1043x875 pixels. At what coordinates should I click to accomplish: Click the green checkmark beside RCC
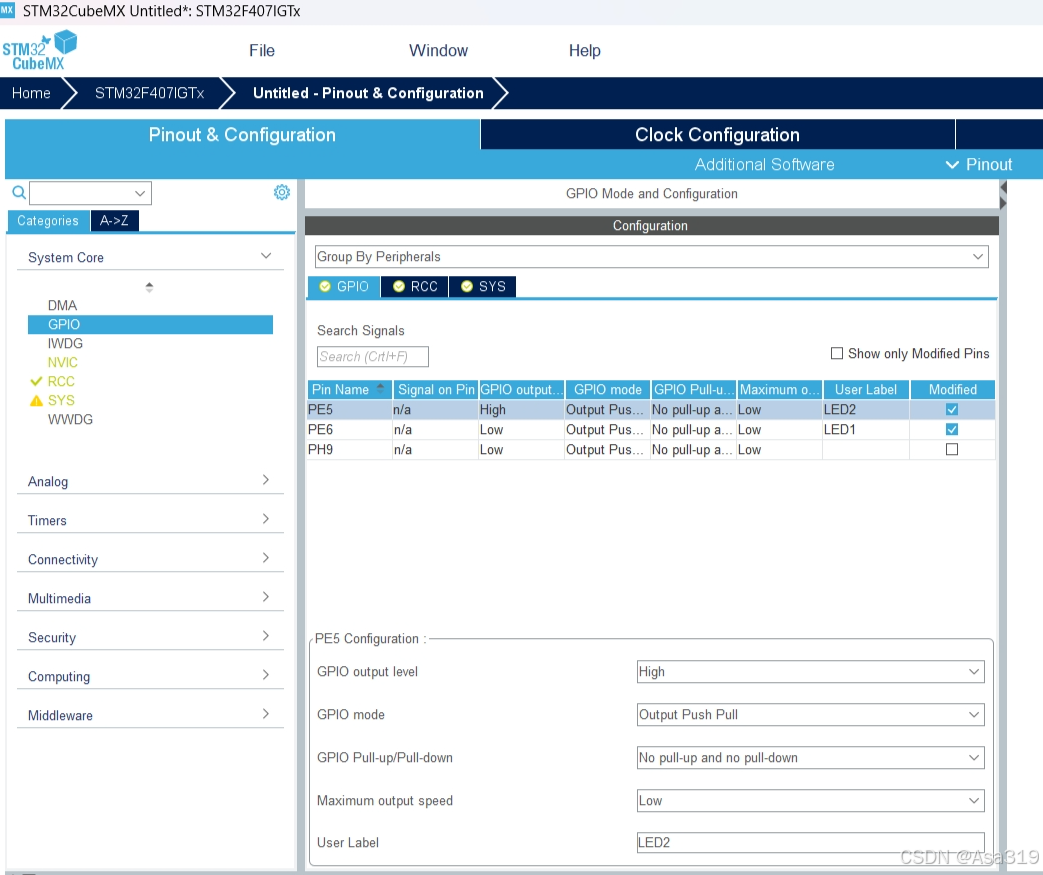point(36,381)
